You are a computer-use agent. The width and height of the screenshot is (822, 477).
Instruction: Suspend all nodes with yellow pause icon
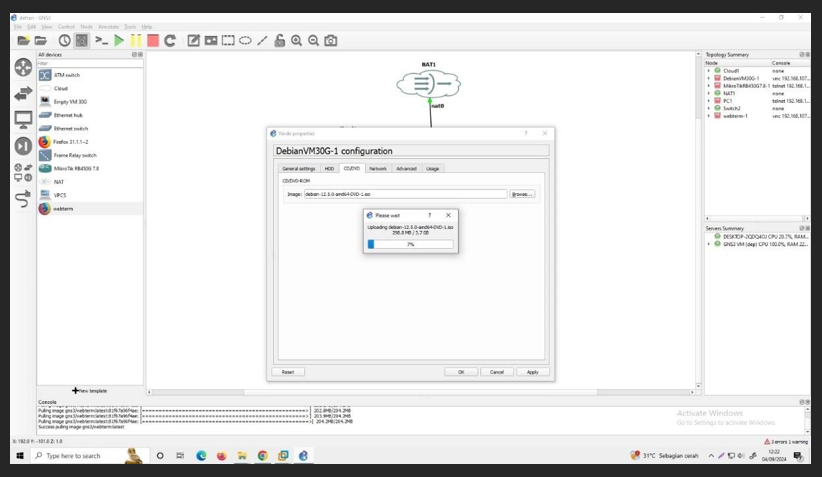(136, 41)
